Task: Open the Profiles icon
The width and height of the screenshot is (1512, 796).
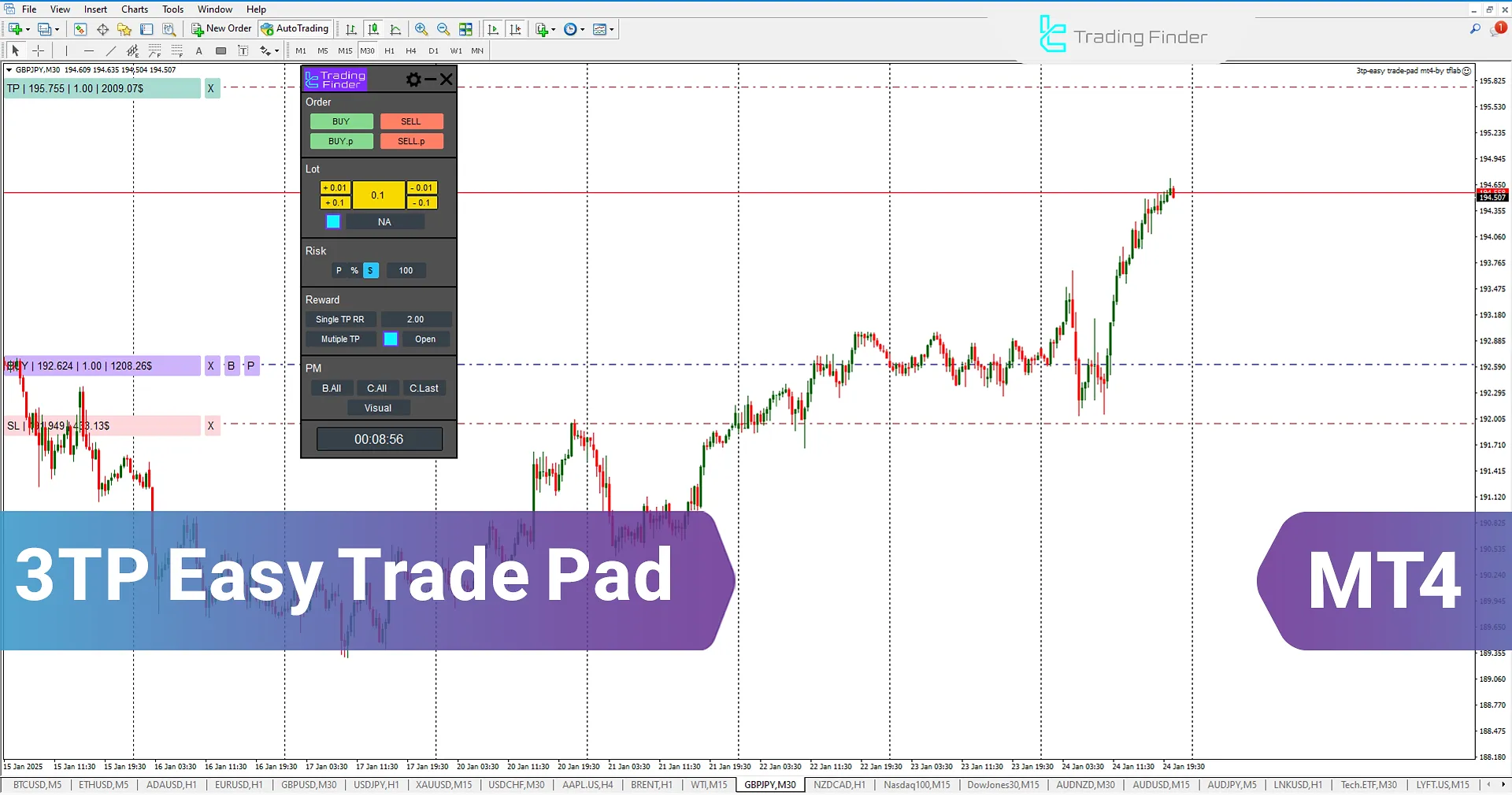Action: coord(45,29)
